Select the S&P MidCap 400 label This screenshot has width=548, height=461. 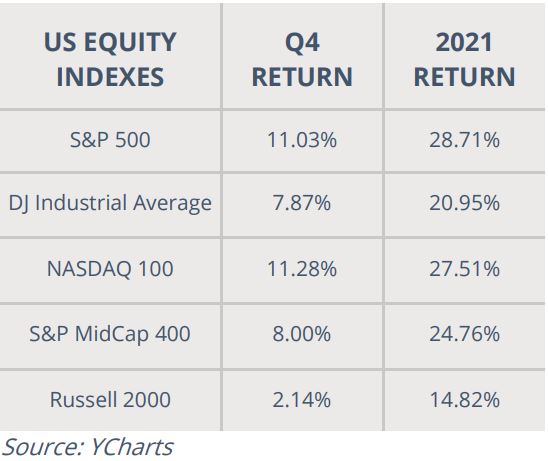pos(110,334)
